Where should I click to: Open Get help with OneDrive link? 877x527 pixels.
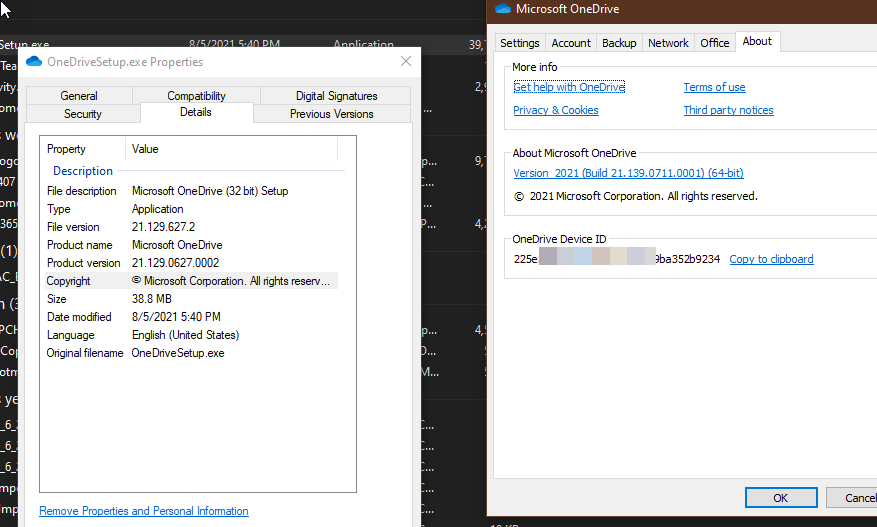(x=569, y=87)
